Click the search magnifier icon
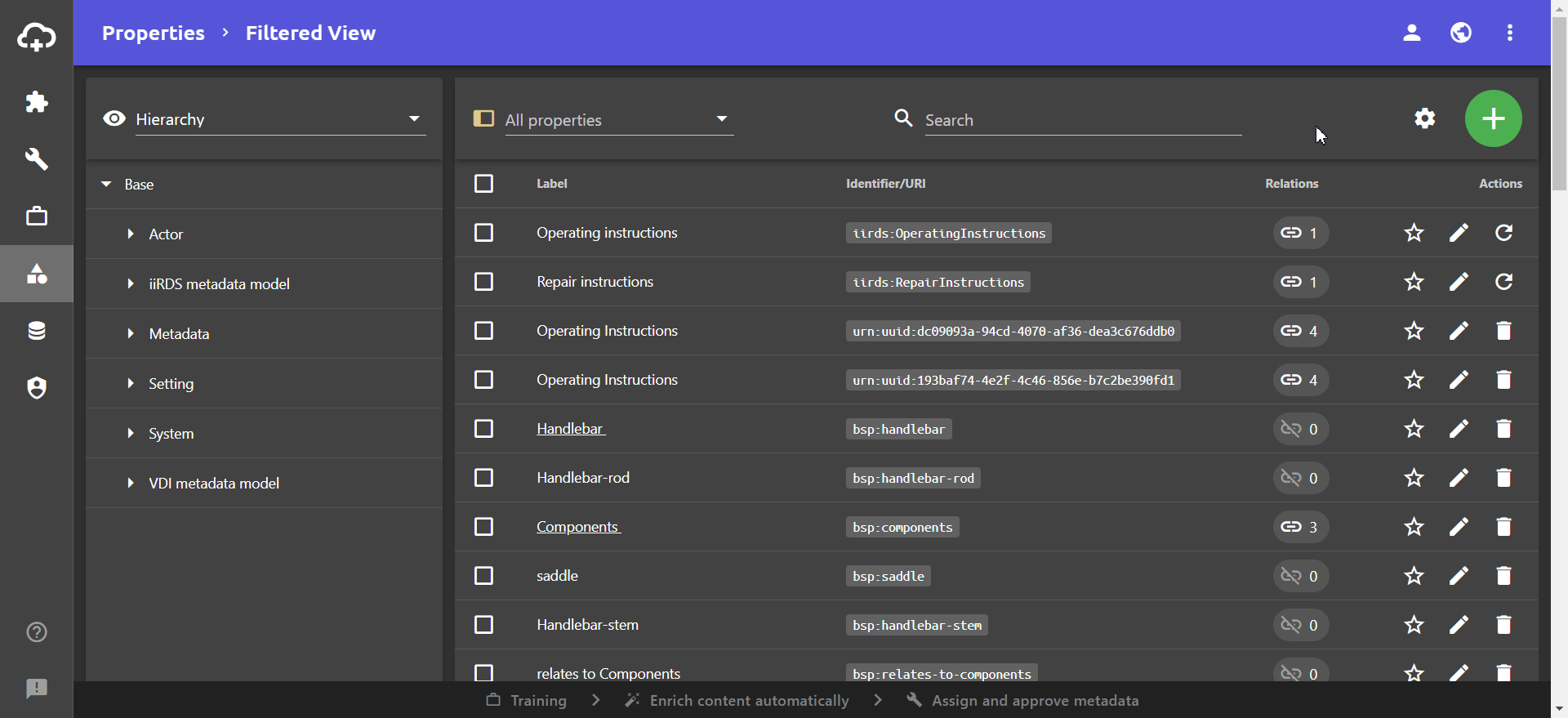 (903, 118)
